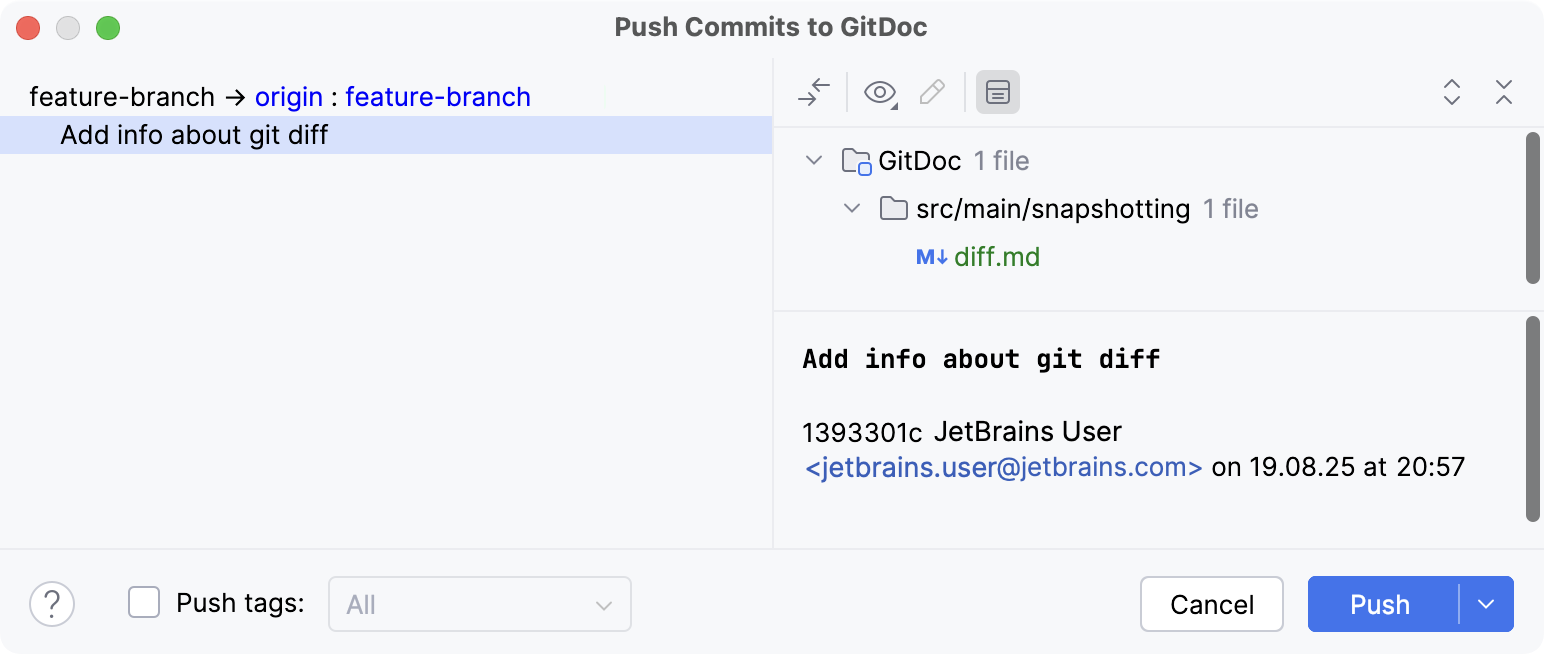Select the Edit commit message pencil icon
This screenshot has height=654, width=1544.
tap(931, 92)
